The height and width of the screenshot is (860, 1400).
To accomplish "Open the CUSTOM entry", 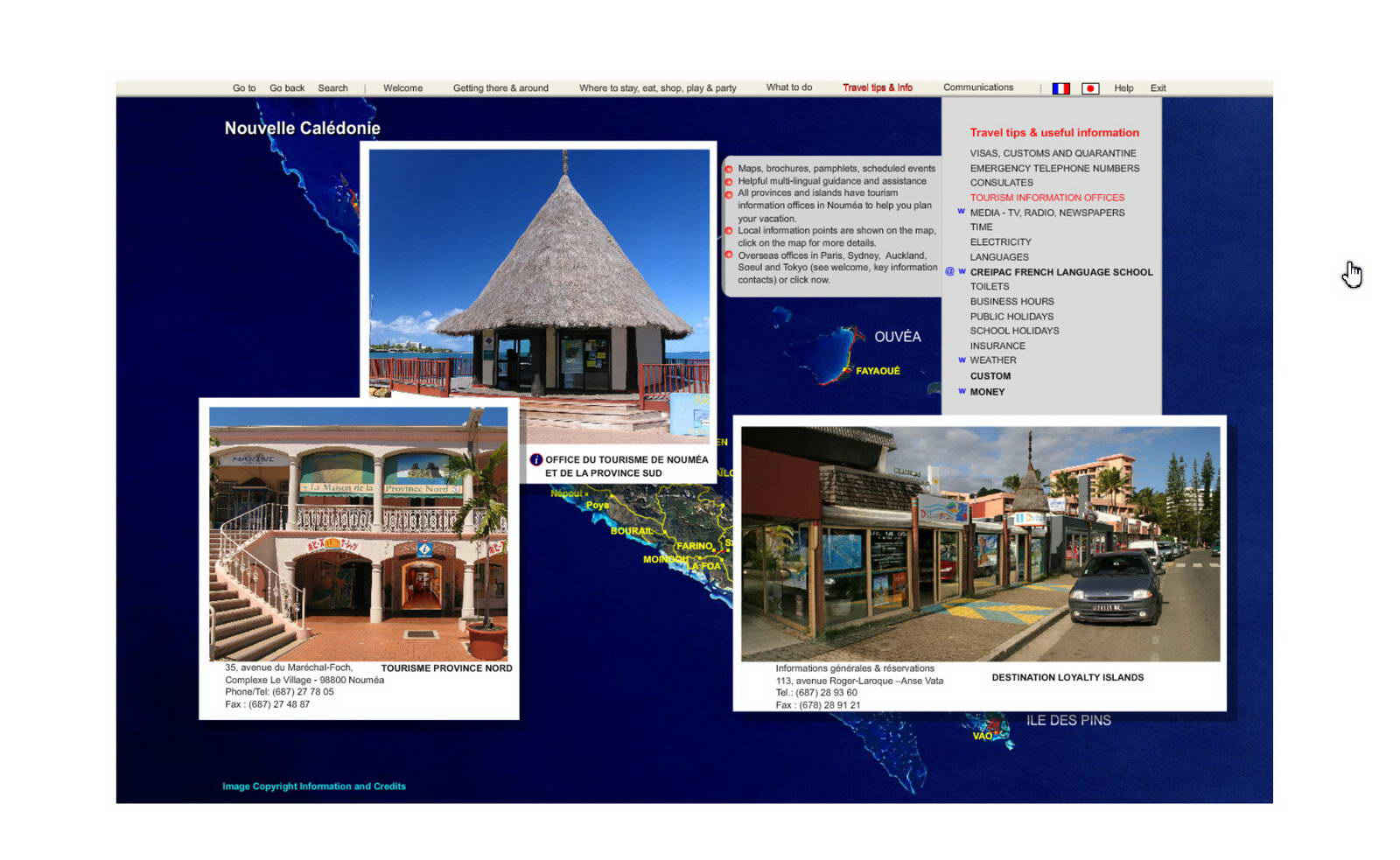I will pos(990,376).
